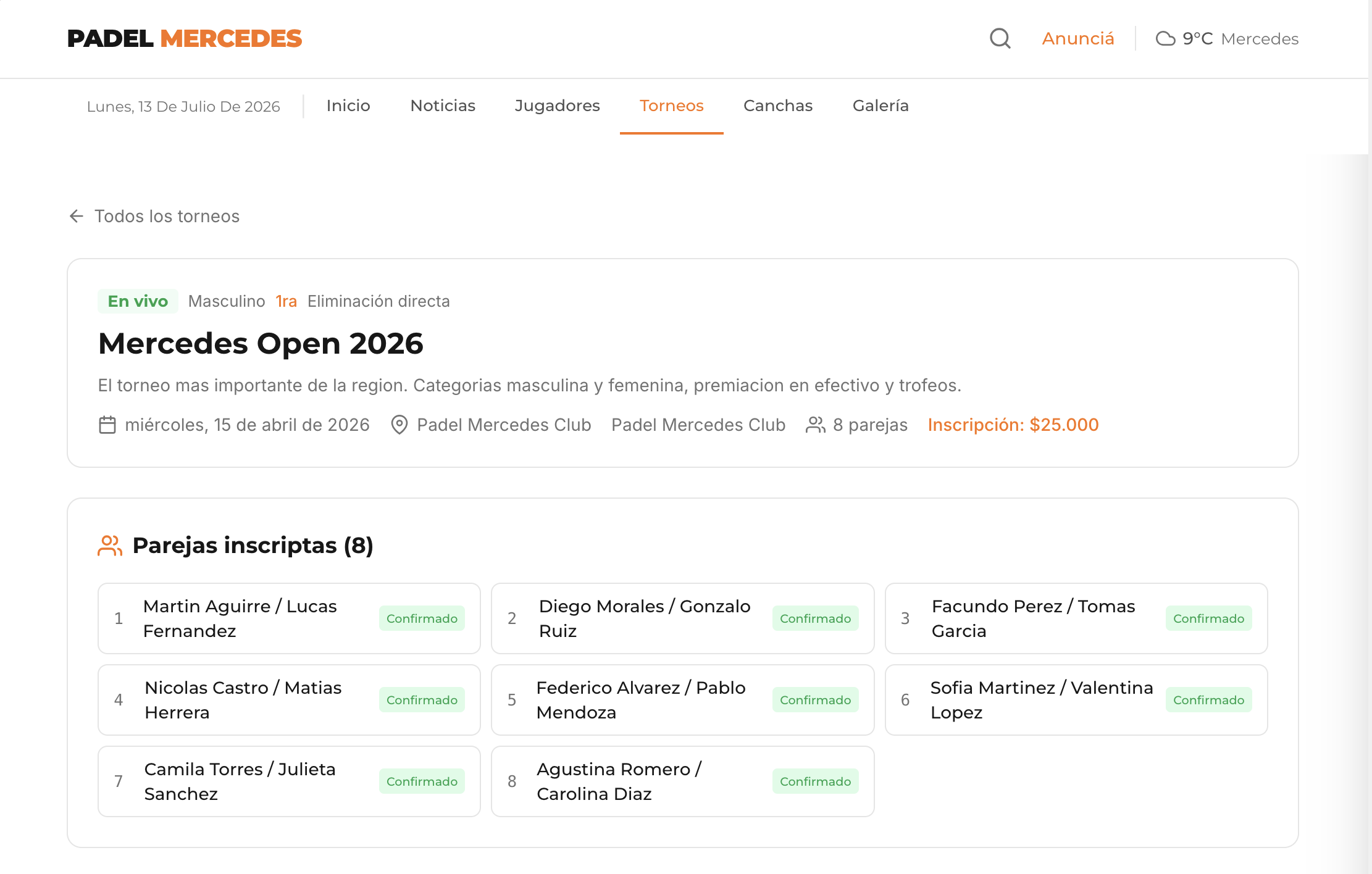Click the cloud weather icon
1372x874 pixels.
pyautogui.click(x=1165, y=39)
